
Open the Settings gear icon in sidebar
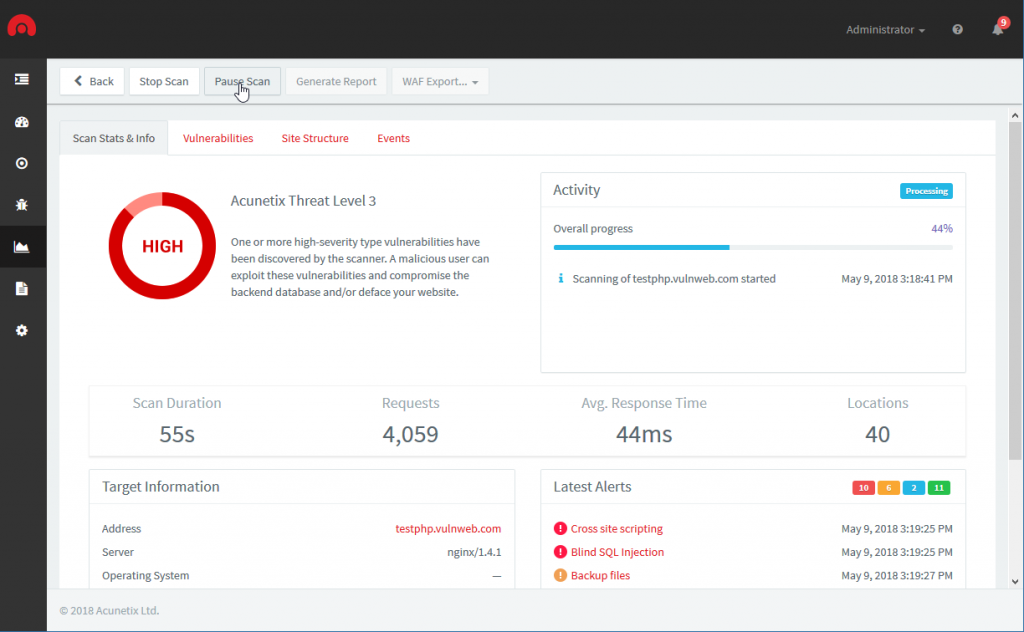coord(22,330)
